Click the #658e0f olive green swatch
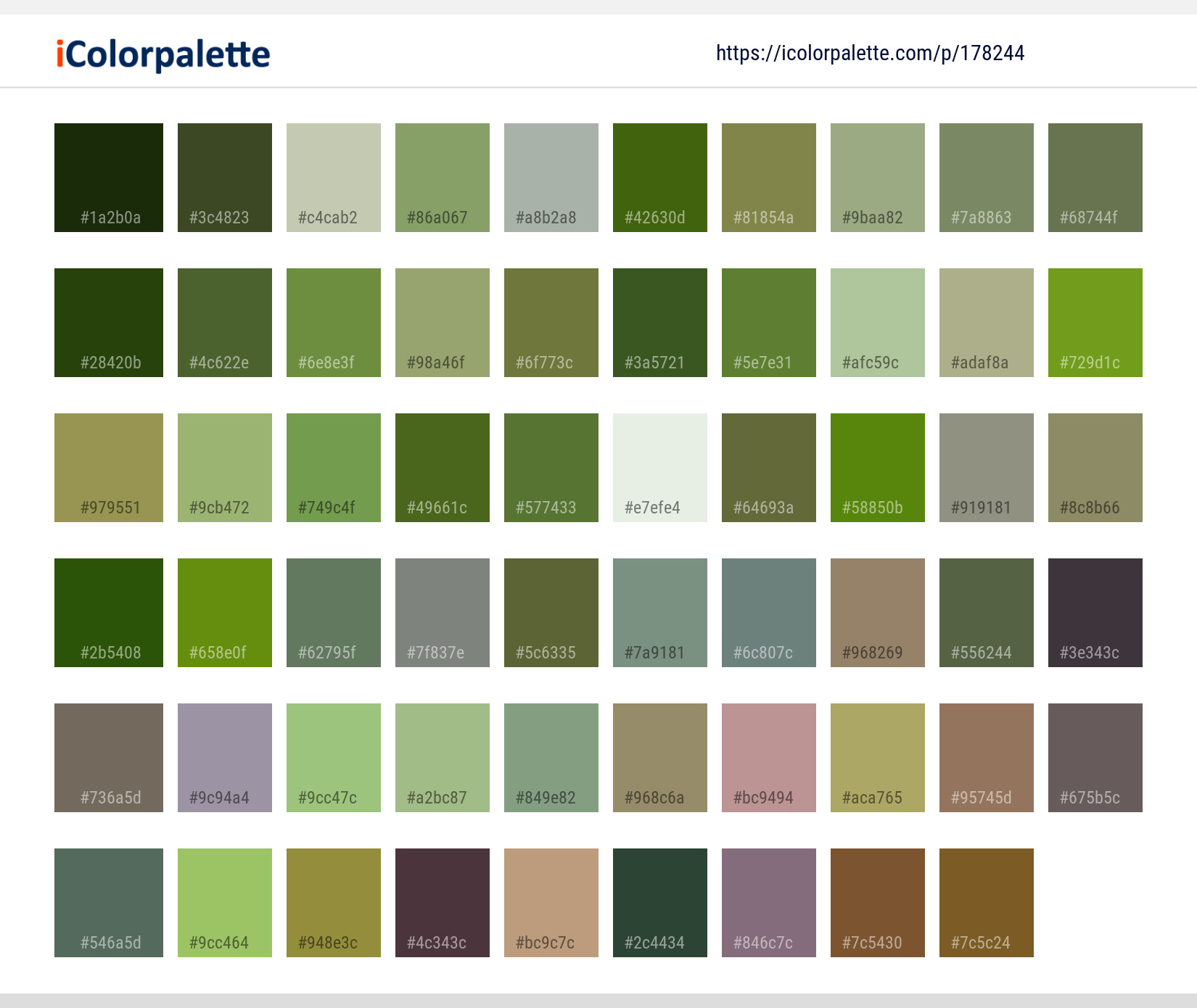This screenshot has width=1197, height=1008. coord(224,612)
